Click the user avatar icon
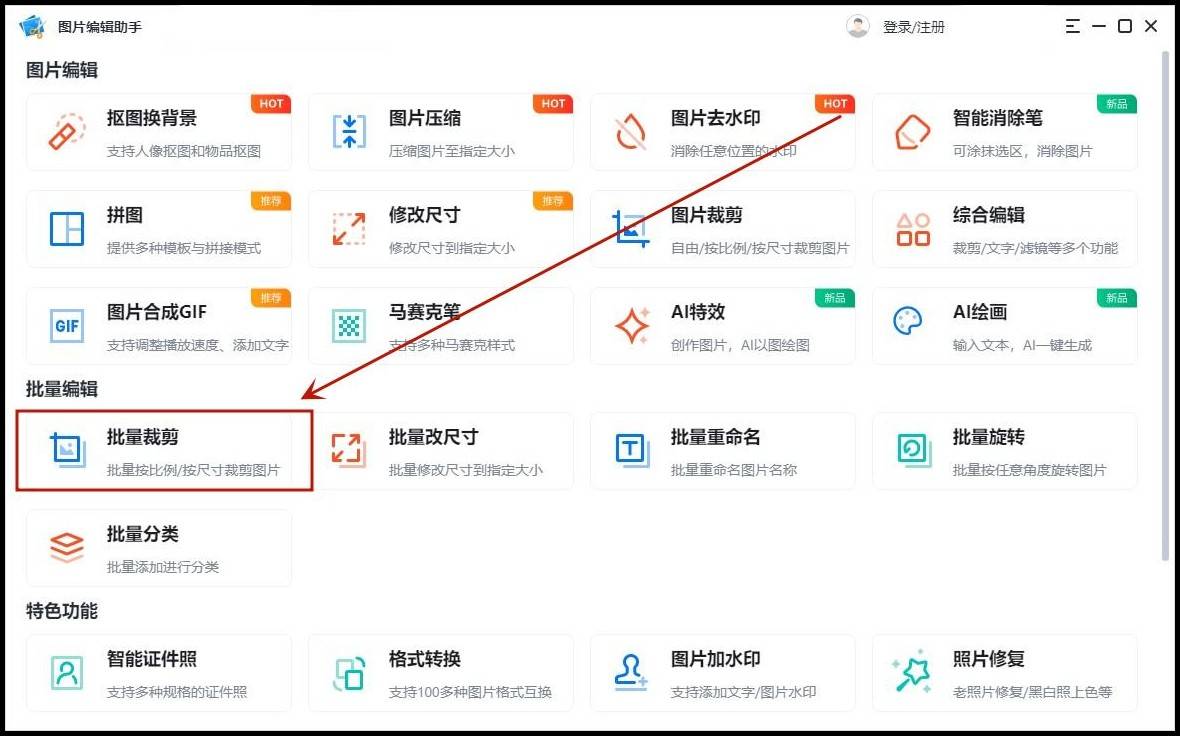1180x736 pixels. click(857, 26)
